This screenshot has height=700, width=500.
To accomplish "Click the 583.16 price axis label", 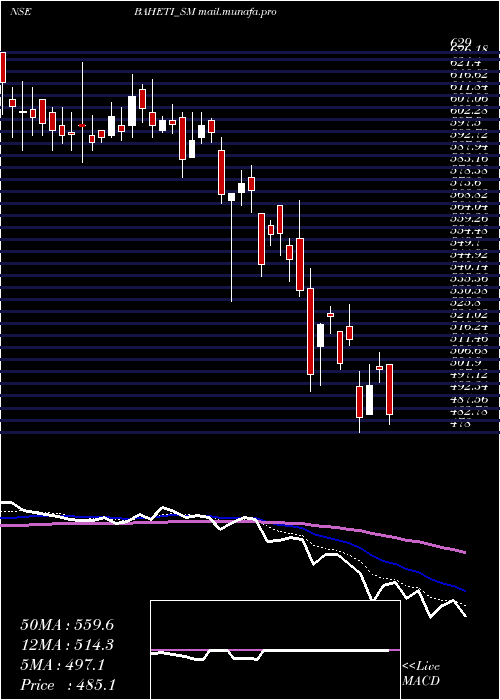I will (469, 159).
